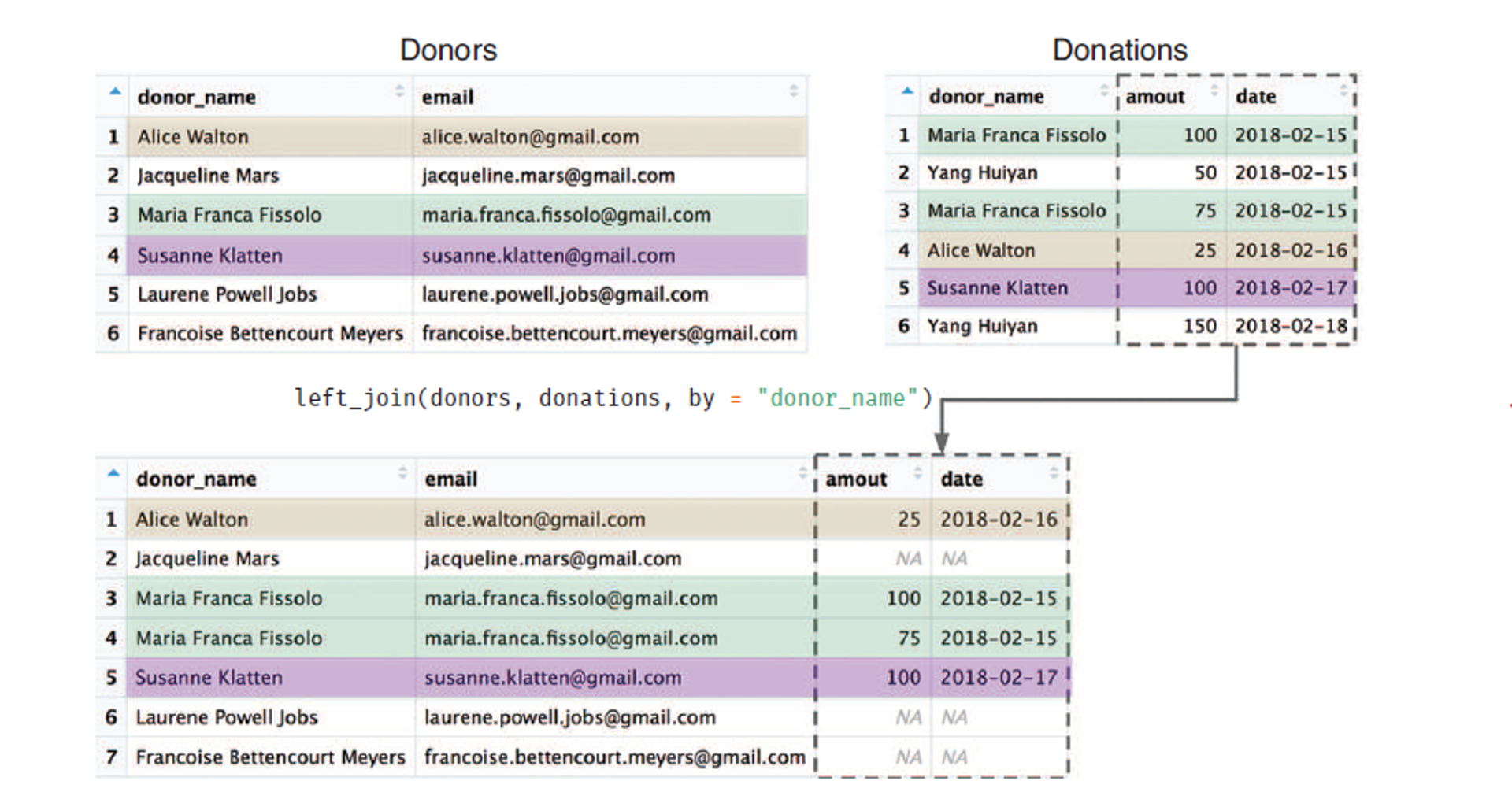Click Yang Huiyan in Donations row 6
This screenshot has width=1512, height=803.
click(x=982, y=327)
